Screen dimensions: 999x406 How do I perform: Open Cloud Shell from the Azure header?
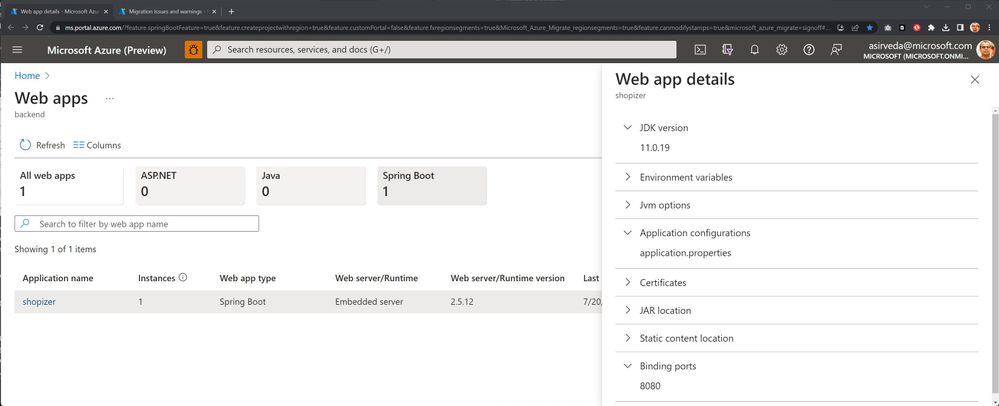click(700, 50)
